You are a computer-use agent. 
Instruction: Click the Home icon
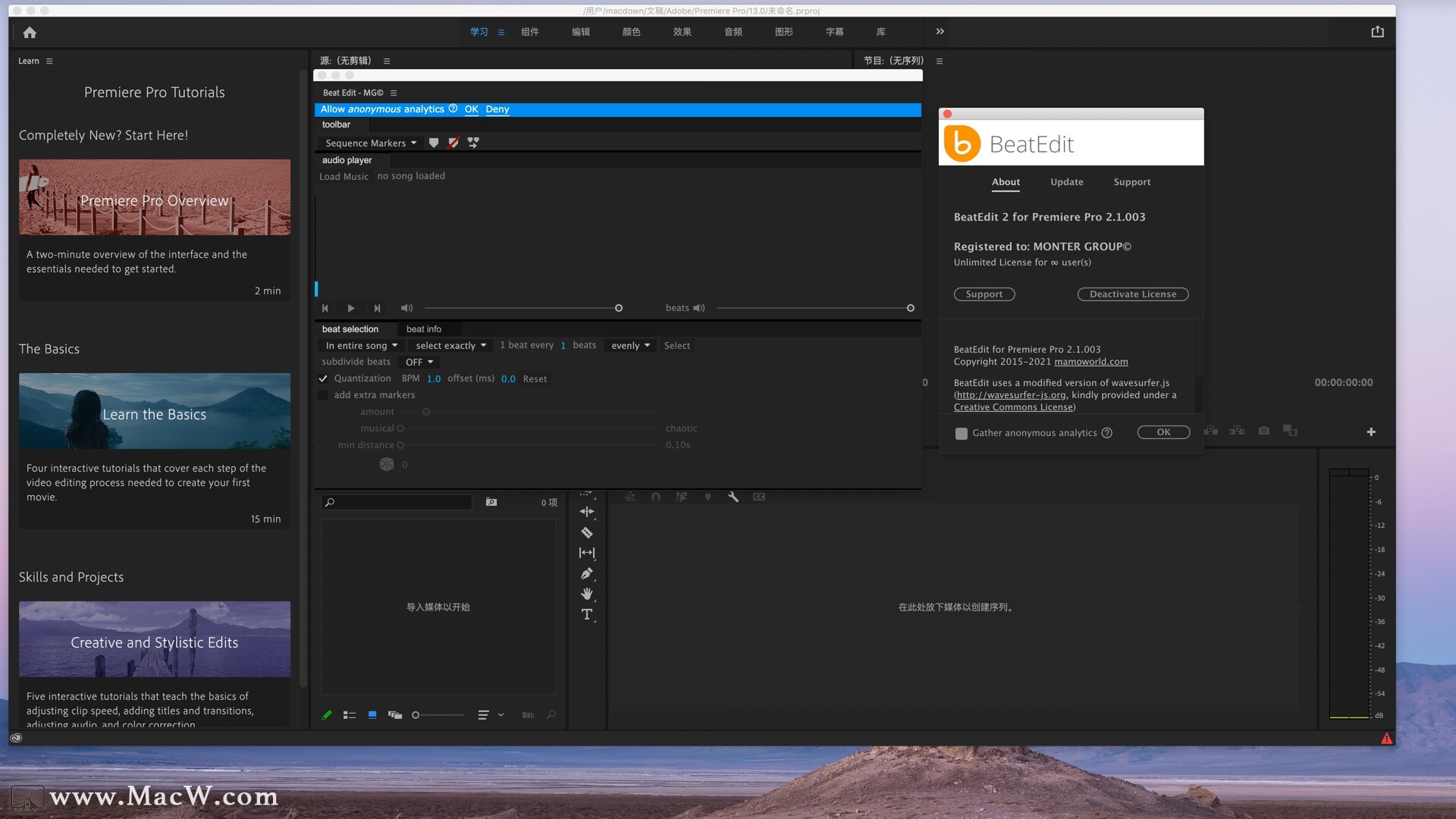pos(30,32)
